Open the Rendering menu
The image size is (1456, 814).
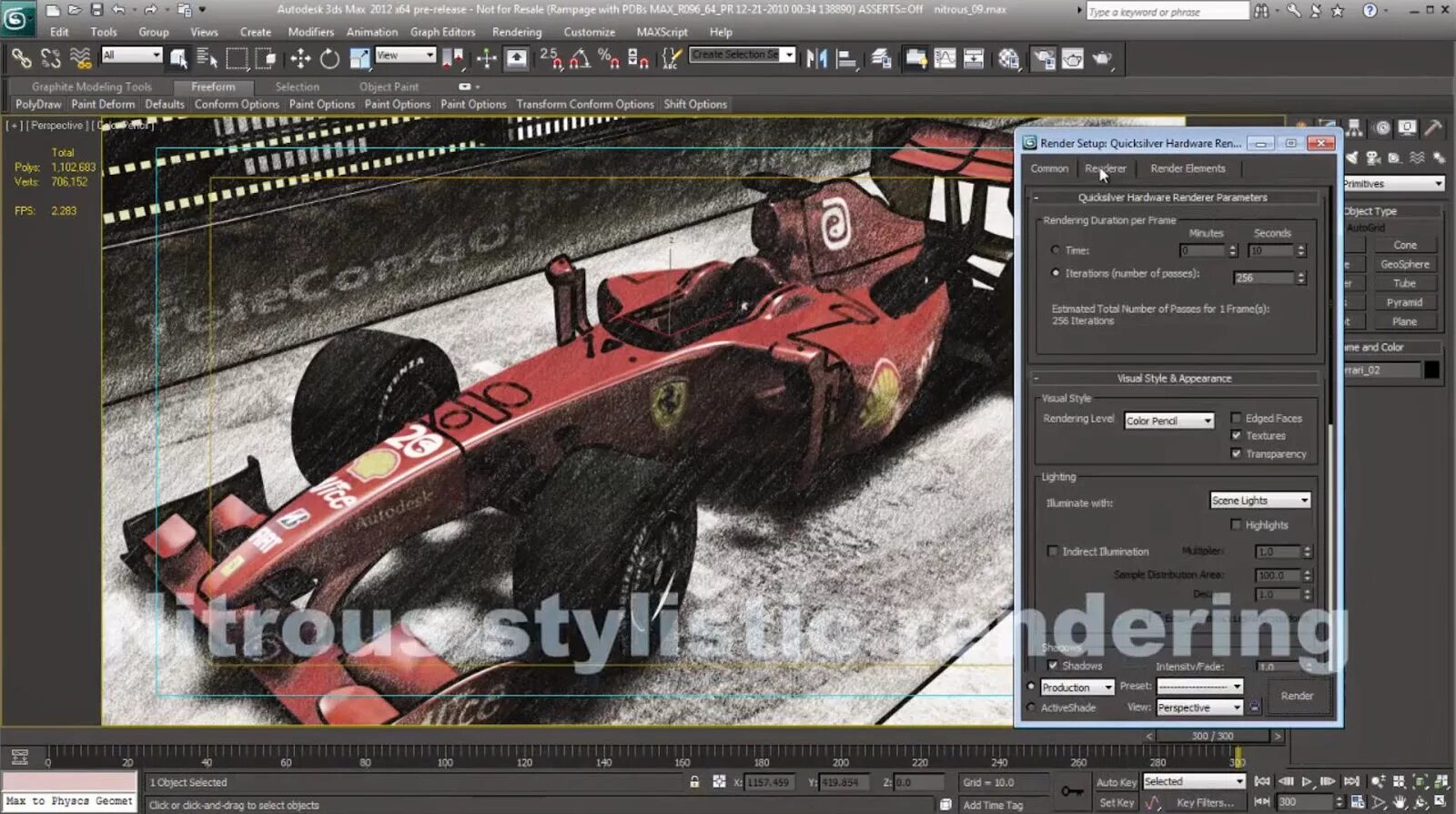click(517, 32)
